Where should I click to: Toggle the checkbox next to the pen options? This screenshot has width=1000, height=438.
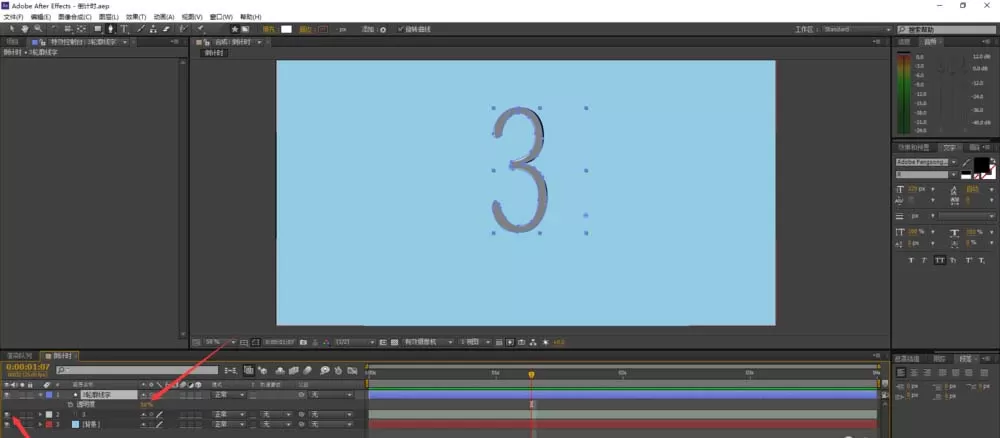pos(401,29)
